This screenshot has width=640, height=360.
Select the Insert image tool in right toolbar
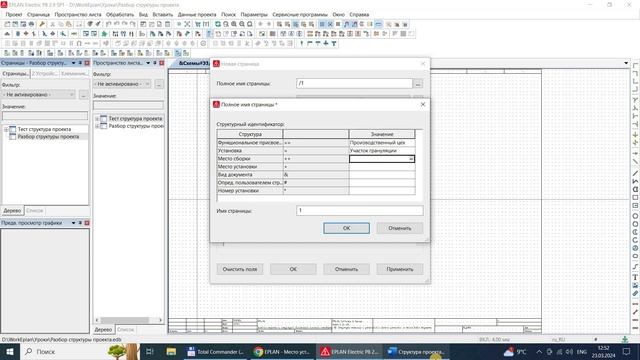[x=635, y=285]
